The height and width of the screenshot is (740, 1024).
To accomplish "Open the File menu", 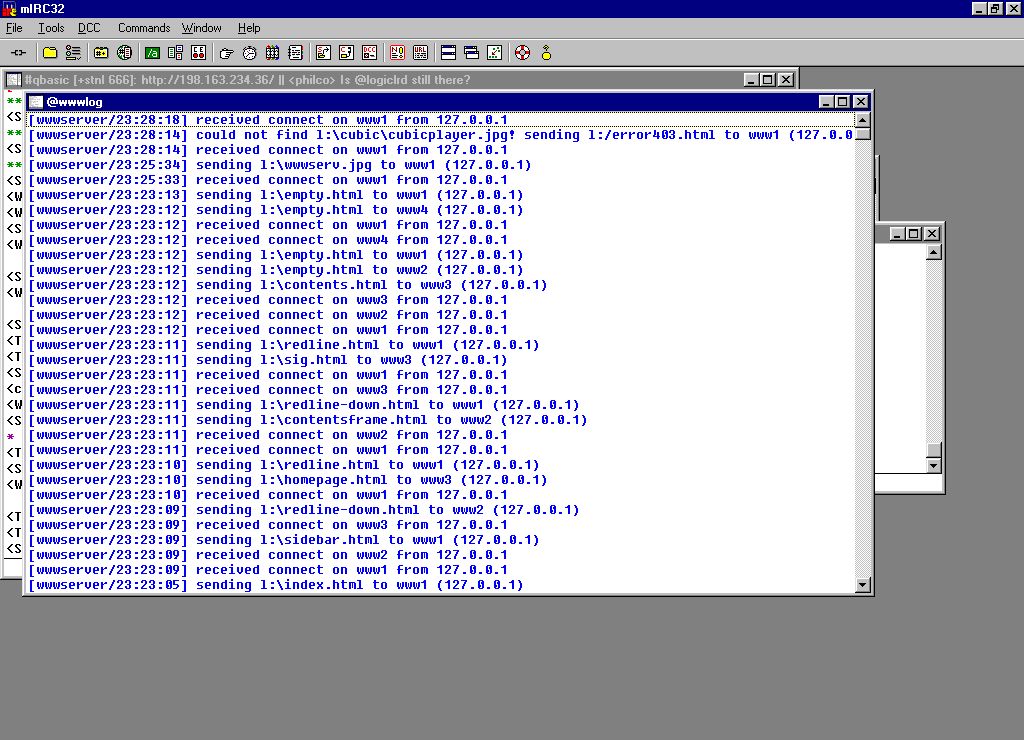I will click(x=14, y=28).
